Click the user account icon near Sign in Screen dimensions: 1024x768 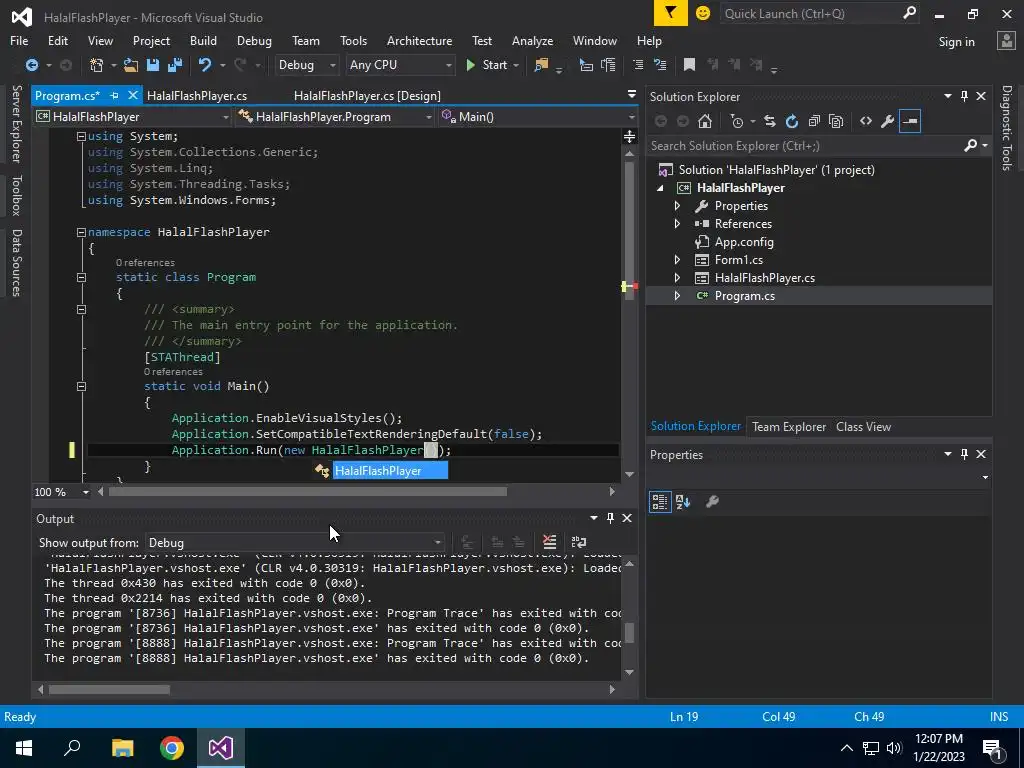coord(1006,41)
